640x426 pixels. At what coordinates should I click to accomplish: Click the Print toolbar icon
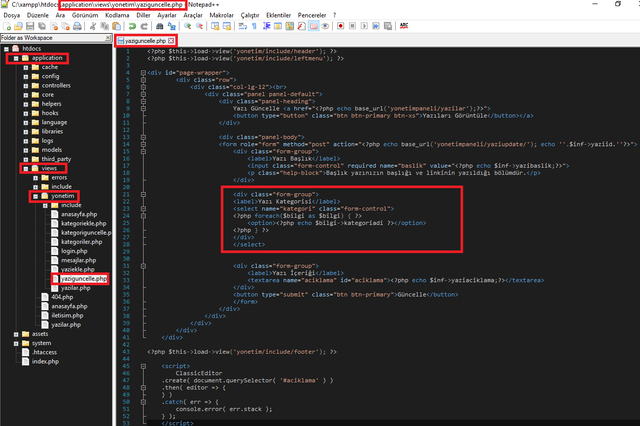tap(77, 26)
